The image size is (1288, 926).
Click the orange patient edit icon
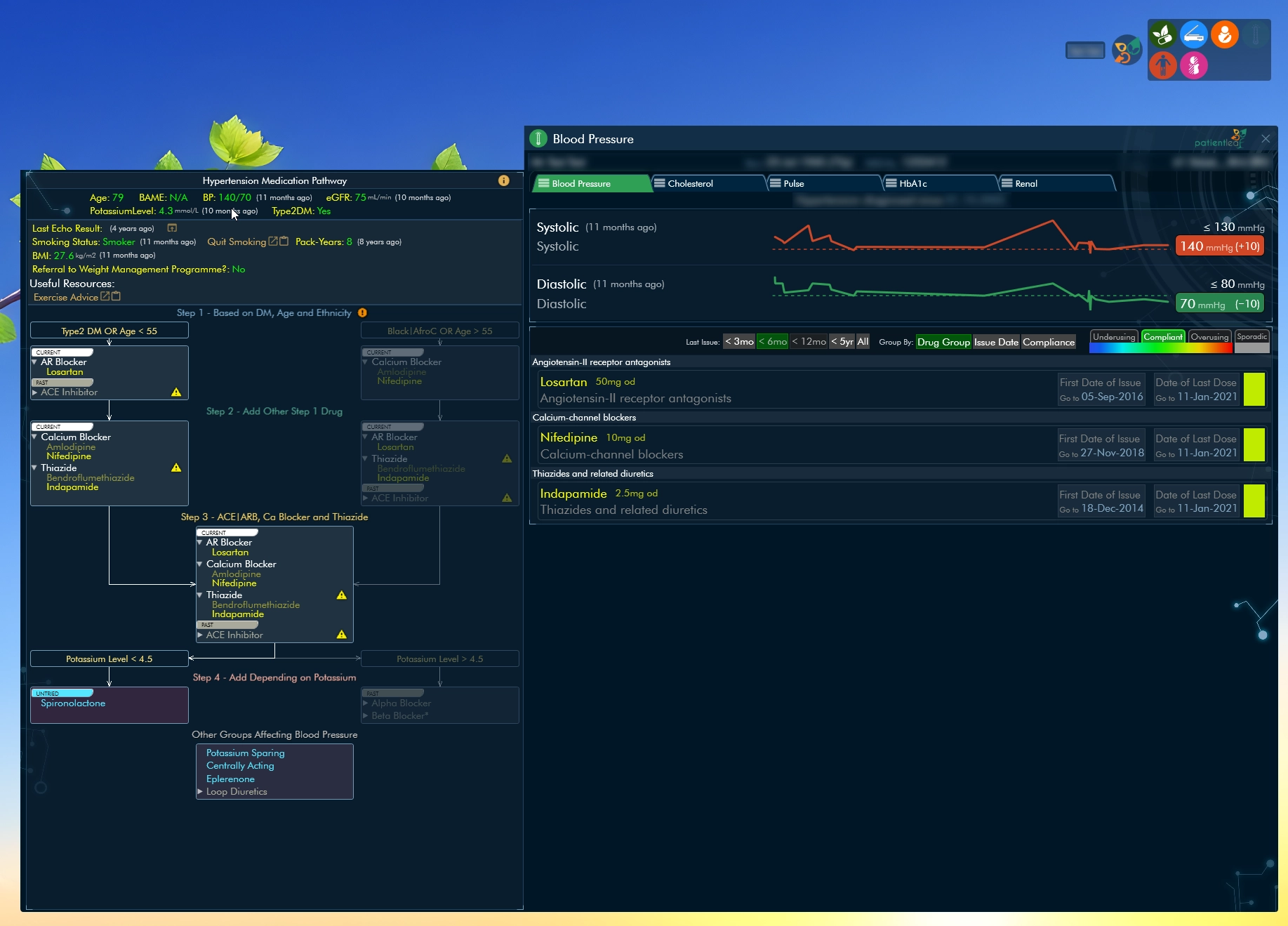click(1224, 34)
